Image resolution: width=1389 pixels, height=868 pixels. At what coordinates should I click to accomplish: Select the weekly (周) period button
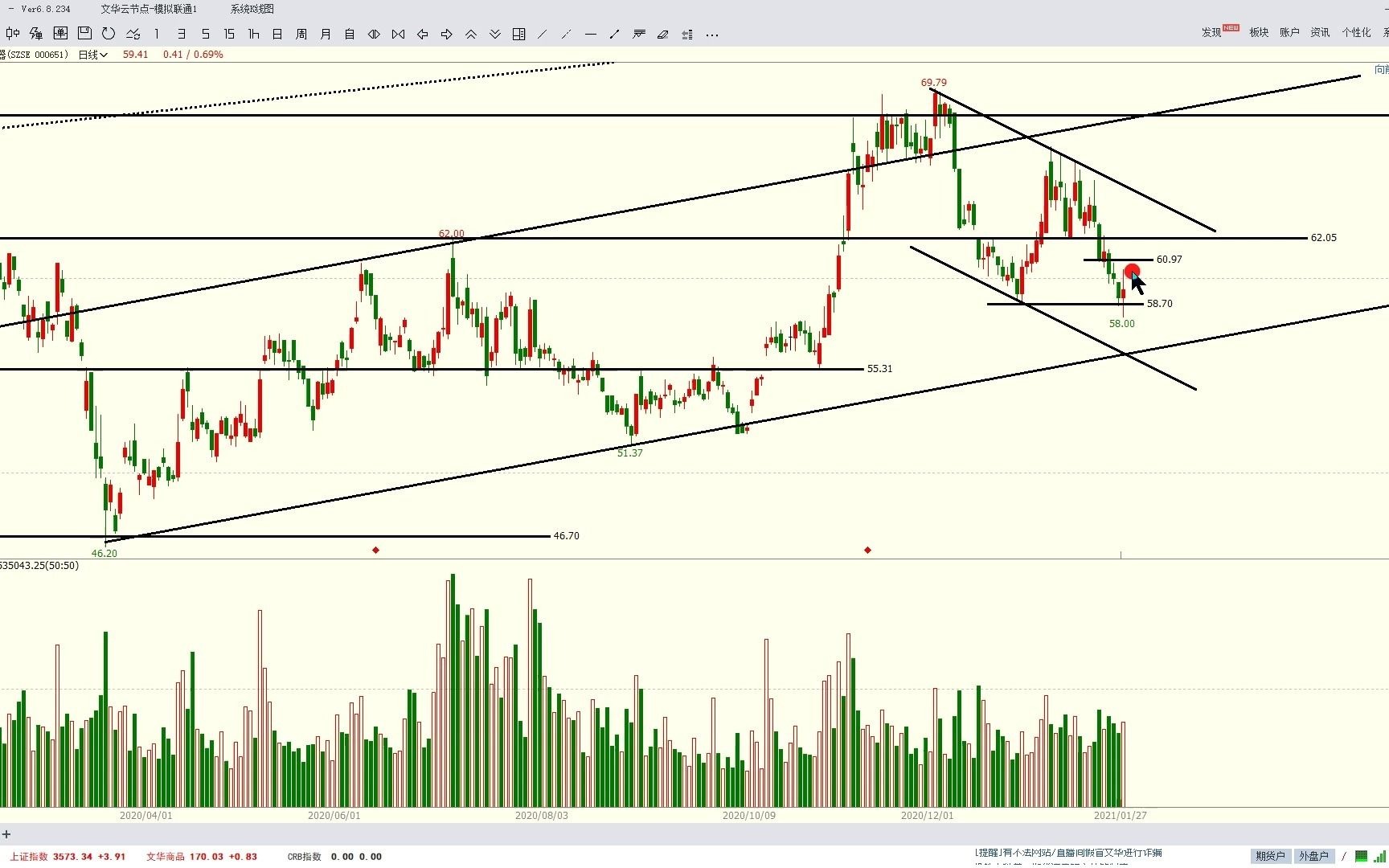301,34
